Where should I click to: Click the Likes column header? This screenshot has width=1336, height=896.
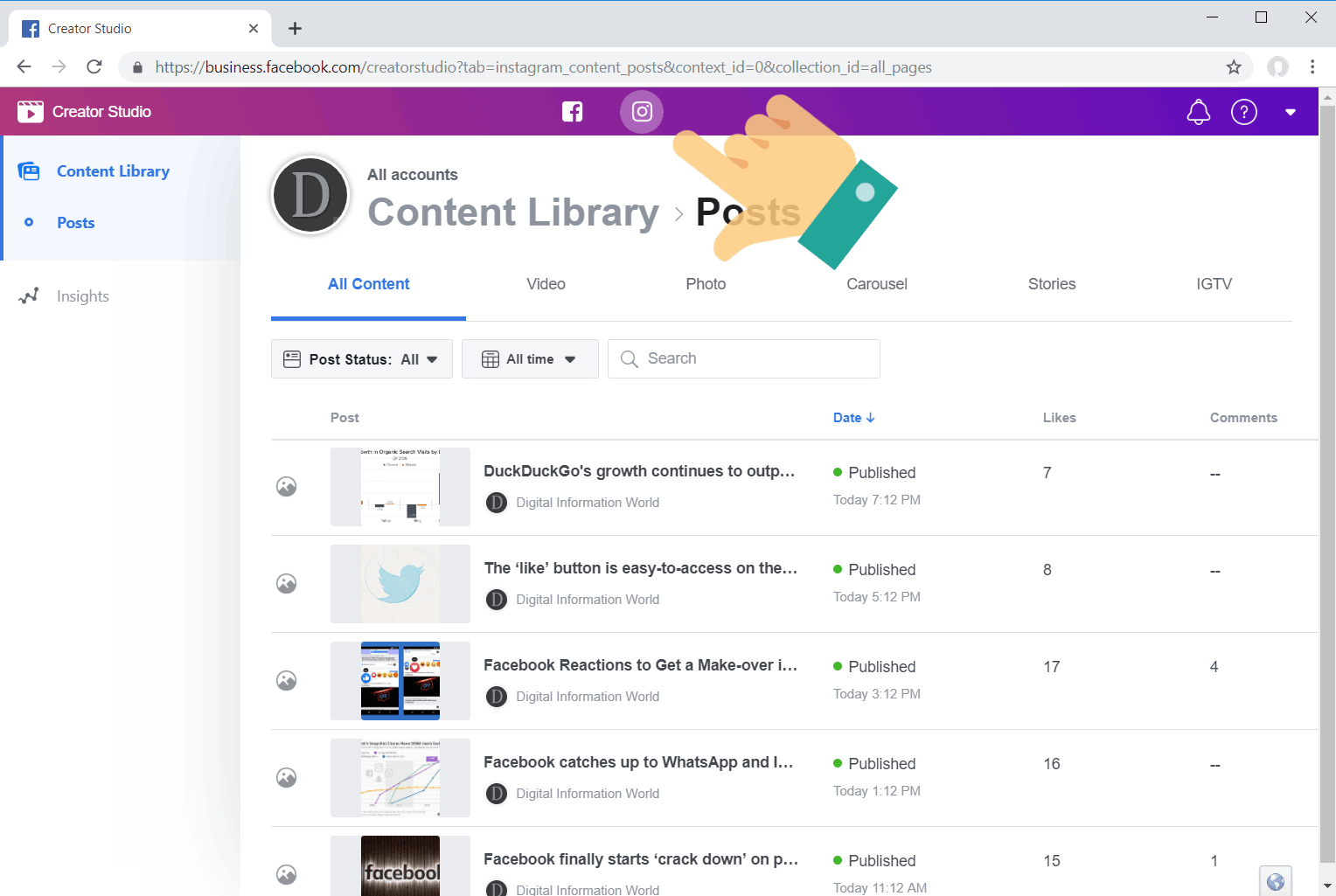tap(1059, 418)
